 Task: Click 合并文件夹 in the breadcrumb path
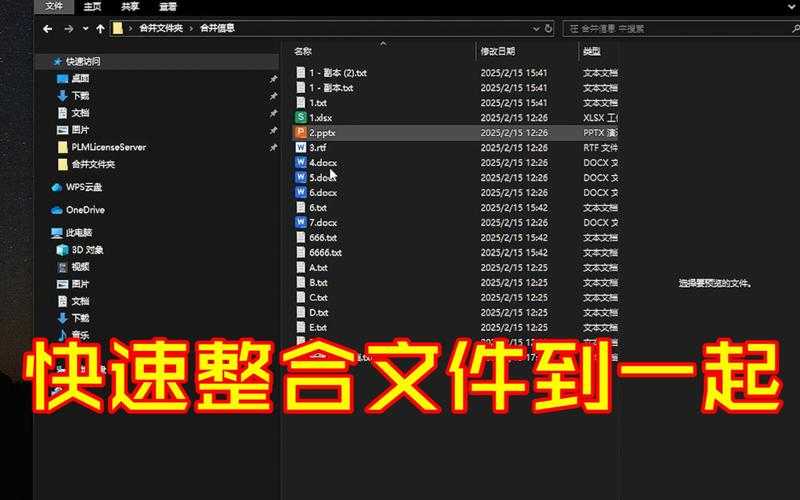coord(162,28)
